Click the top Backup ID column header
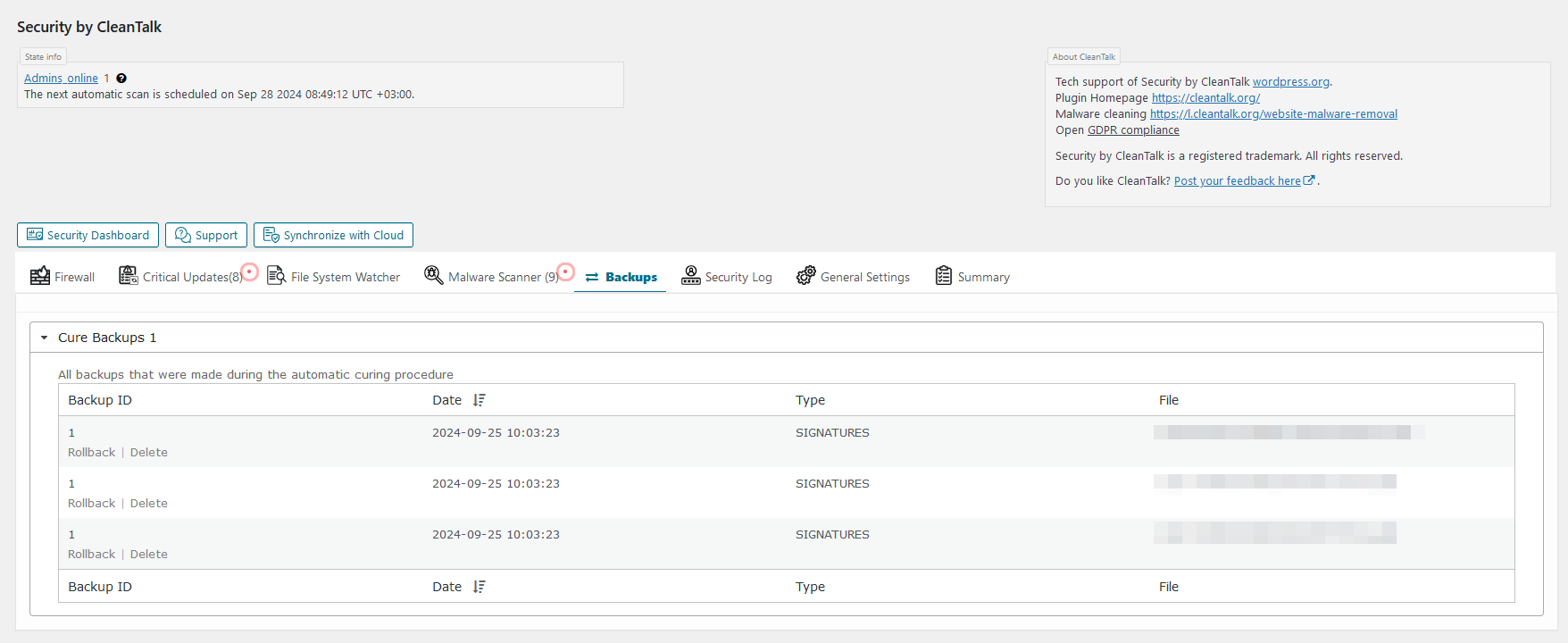 (100, 400)
